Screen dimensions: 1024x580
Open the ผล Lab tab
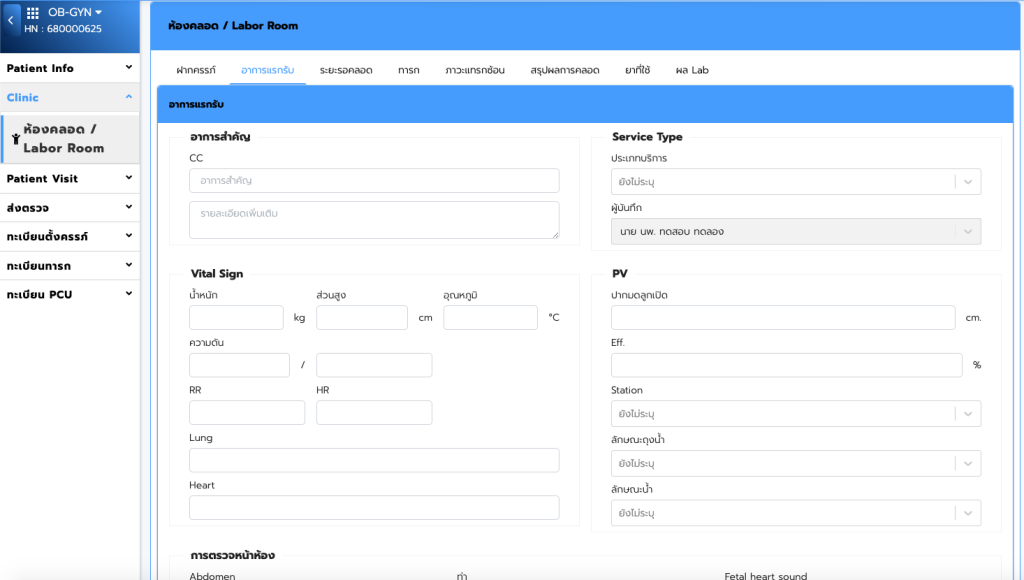692,70
